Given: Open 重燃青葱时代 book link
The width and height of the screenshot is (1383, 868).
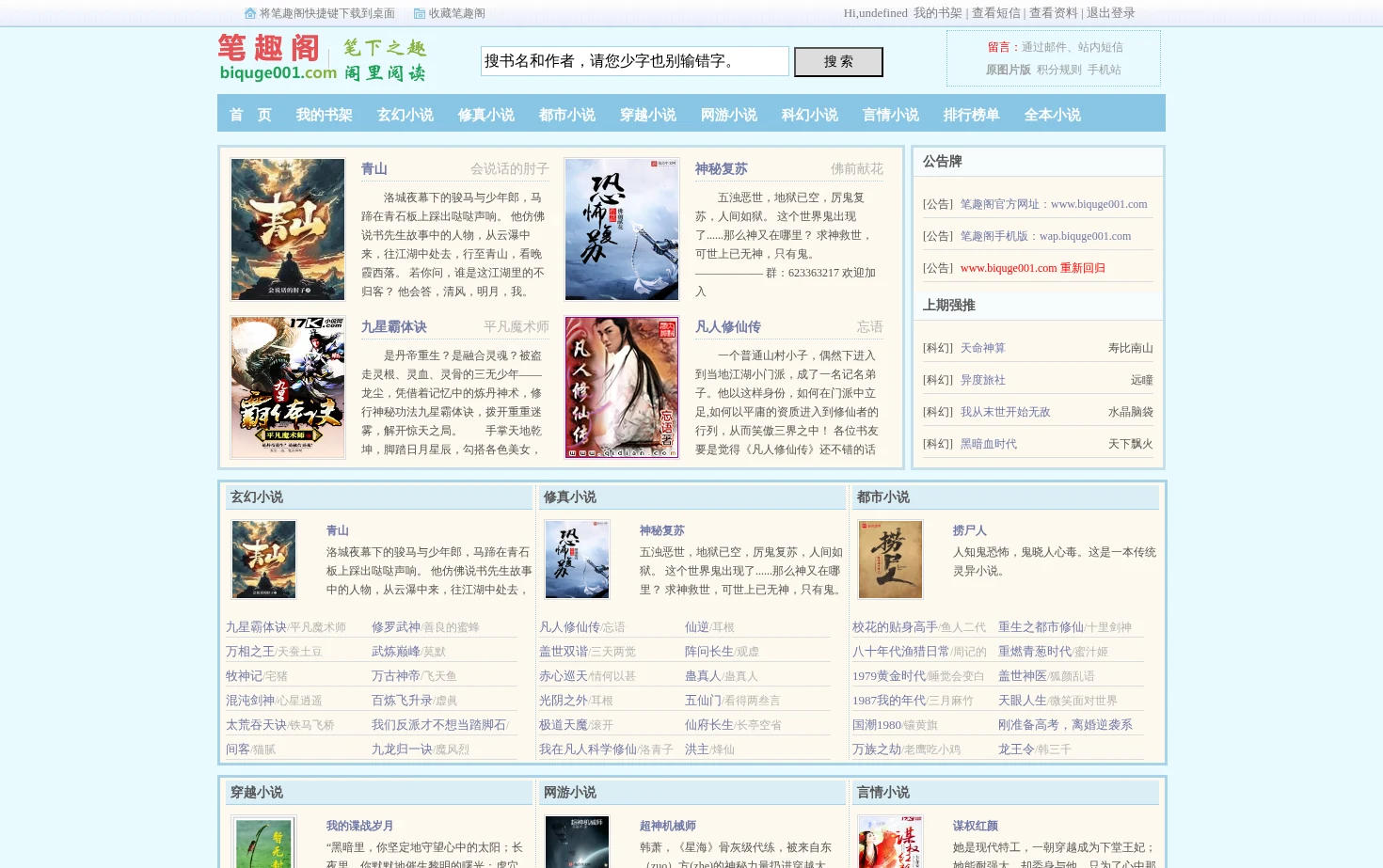Looking at the screenshot, I should (x=1035, y=652).
